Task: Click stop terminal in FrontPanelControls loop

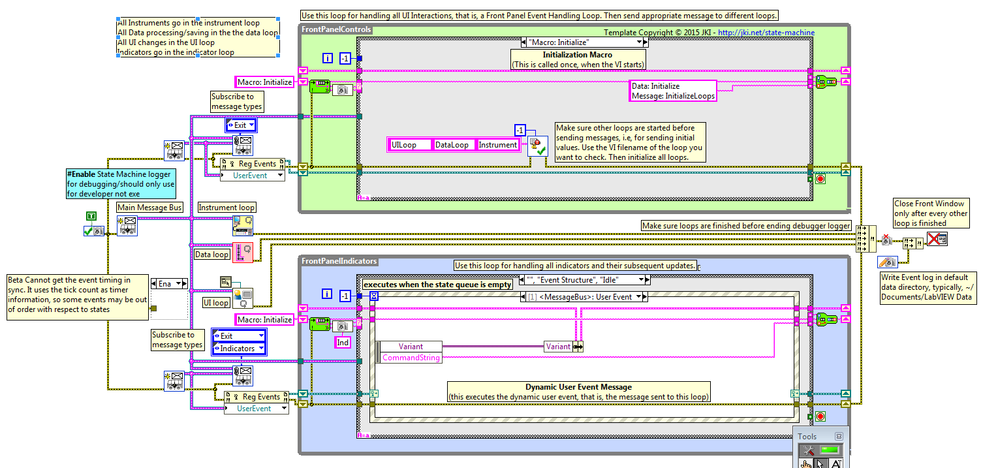Action: pyautogui.click(x=820, y=180)
